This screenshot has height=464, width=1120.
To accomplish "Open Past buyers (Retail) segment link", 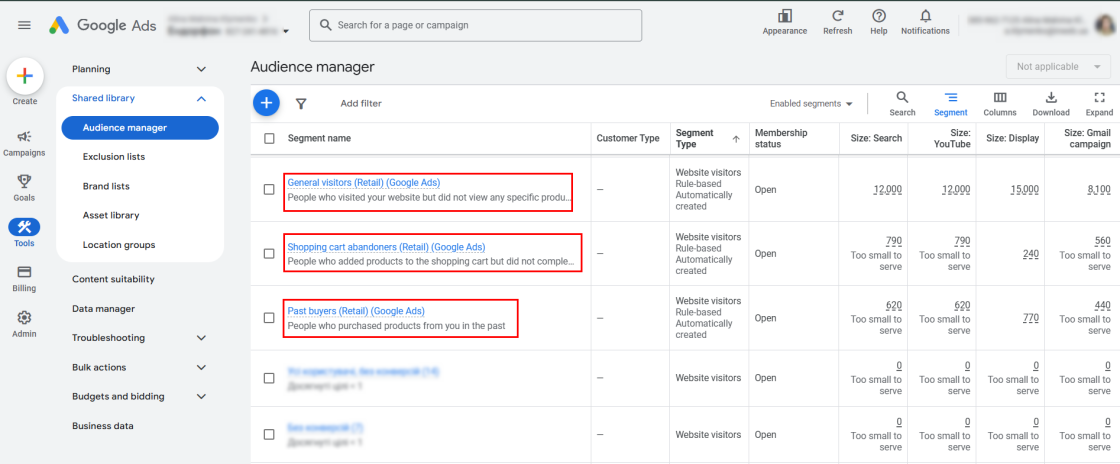I will click(x=356, y=311).
